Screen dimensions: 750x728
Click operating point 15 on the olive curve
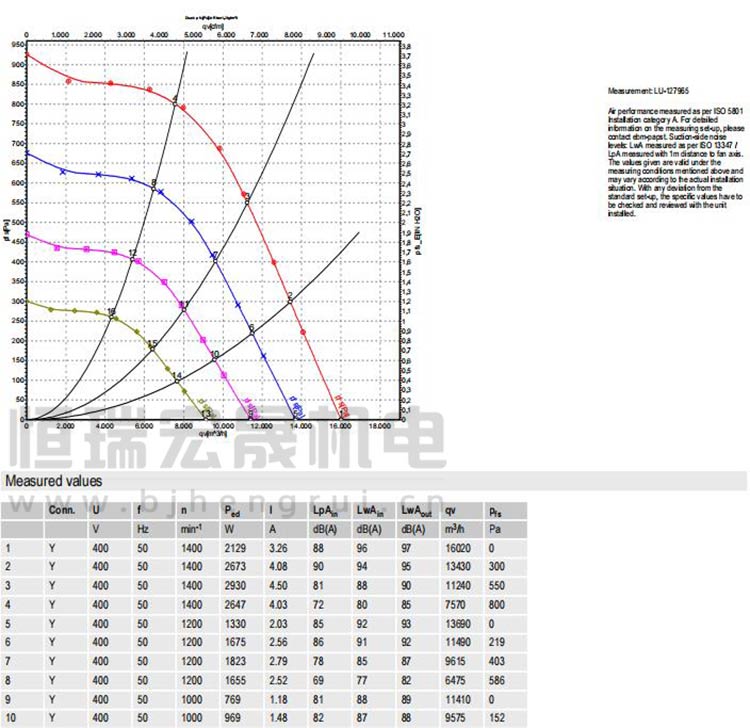point(152,346)
